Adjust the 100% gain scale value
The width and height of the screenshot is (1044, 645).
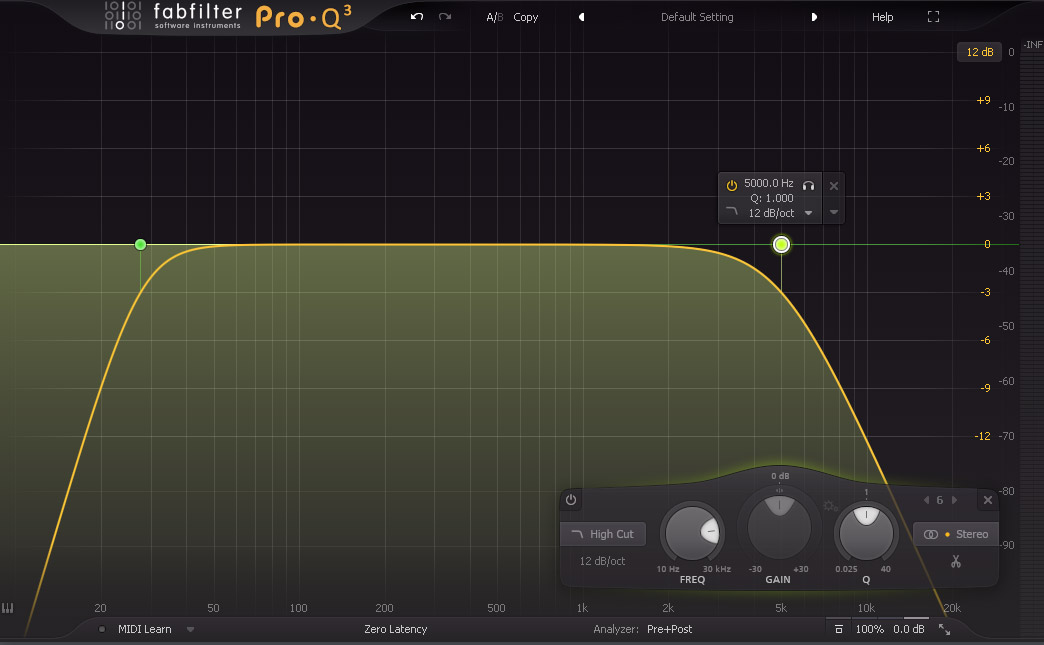(870, 629)
